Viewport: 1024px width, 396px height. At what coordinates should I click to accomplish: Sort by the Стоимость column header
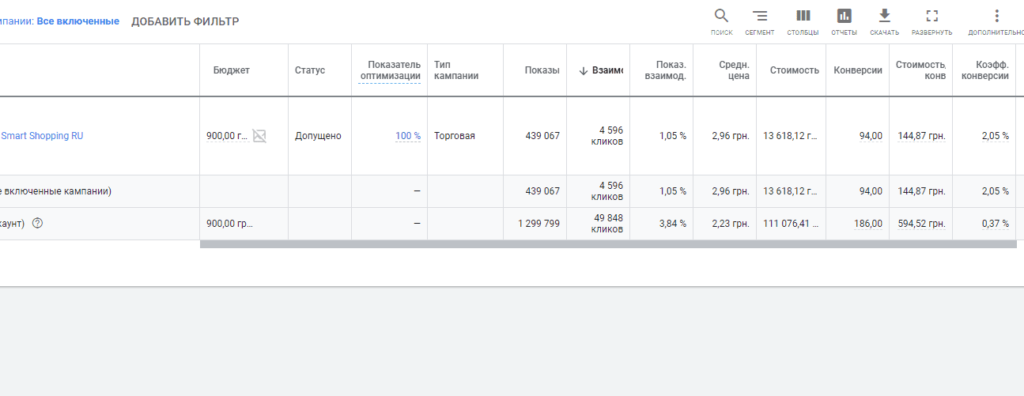(x=794, y=71)
